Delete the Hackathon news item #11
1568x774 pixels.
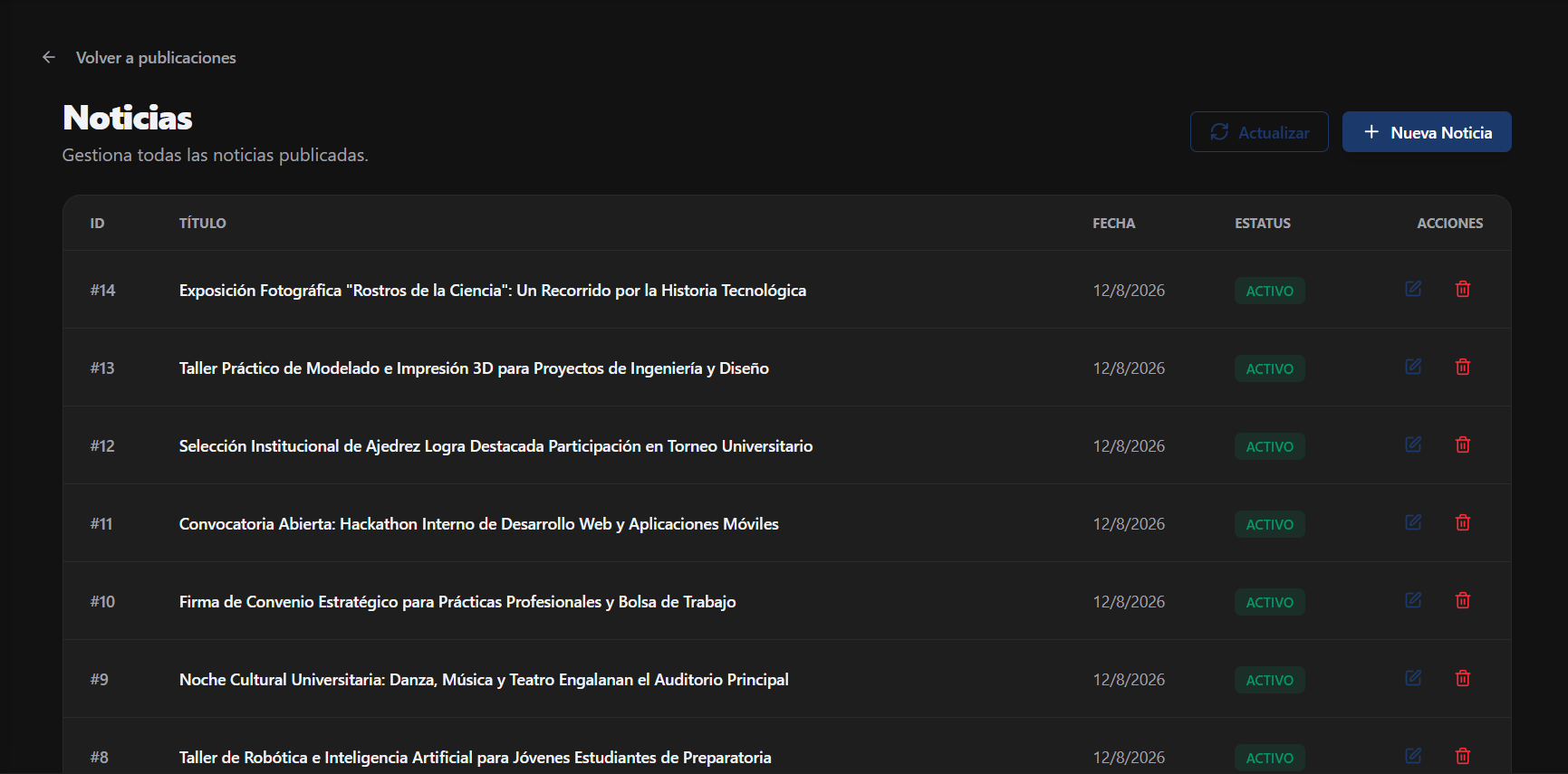[1463, 522]
